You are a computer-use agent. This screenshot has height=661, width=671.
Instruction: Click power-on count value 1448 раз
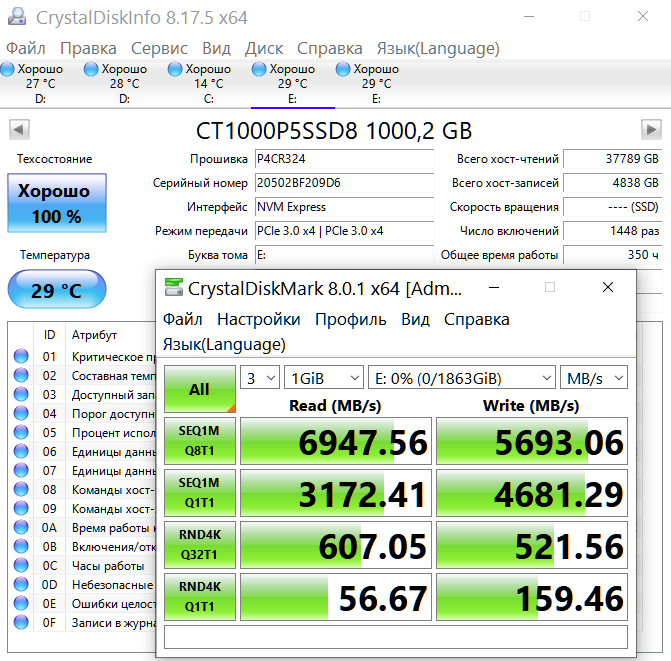coord(612,231)
